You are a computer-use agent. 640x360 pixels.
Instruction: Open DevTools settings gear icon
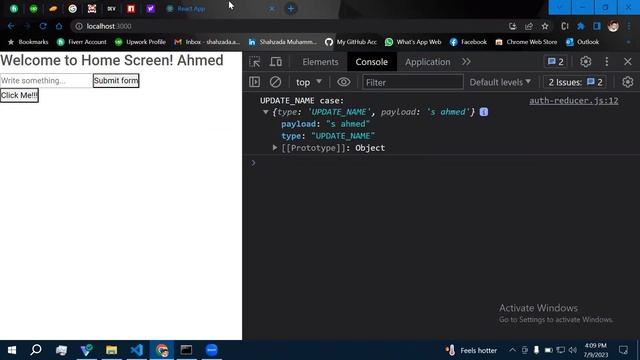[x=586, y=62]
